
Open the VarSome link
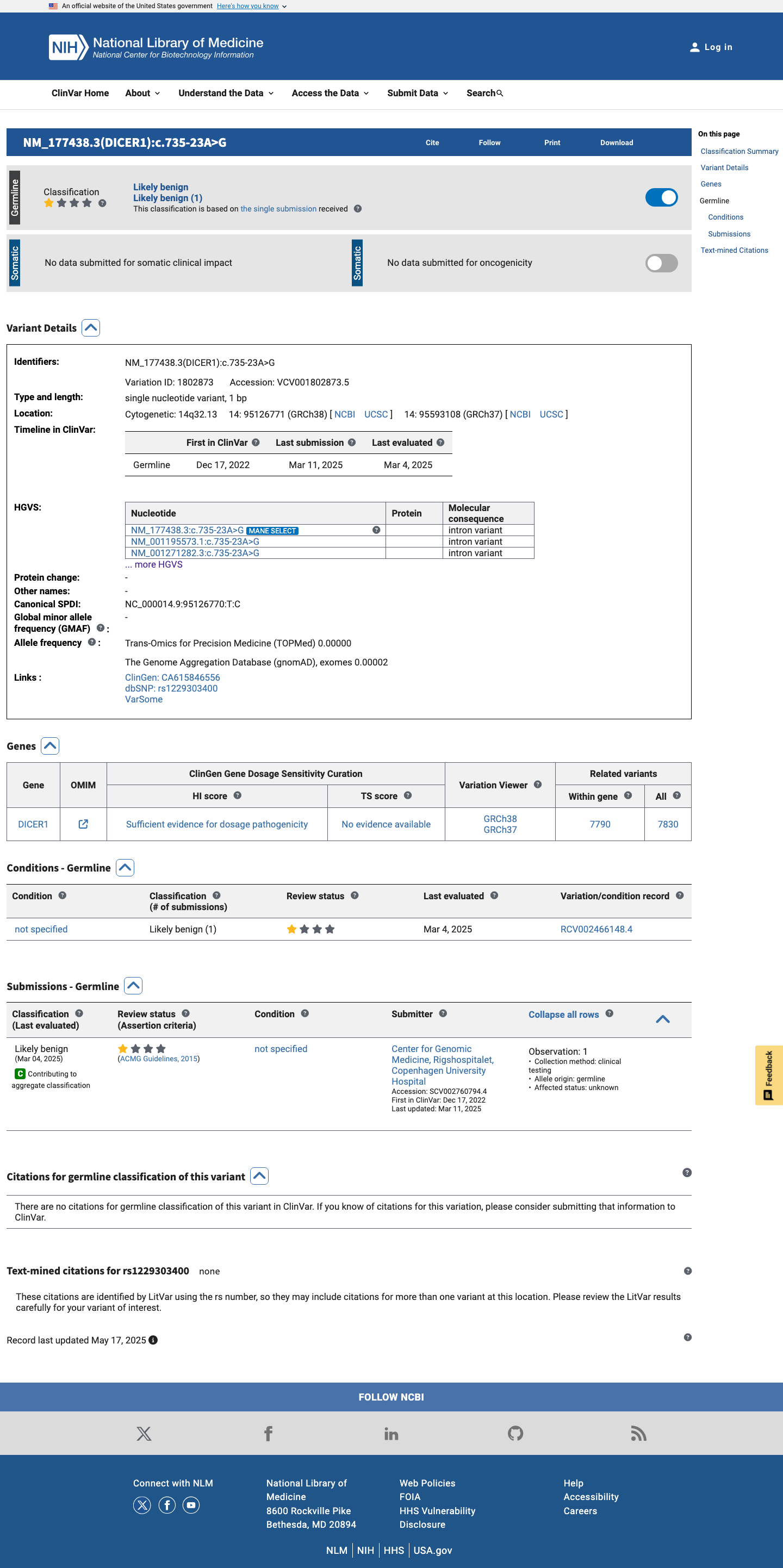(x=144, y=699)
